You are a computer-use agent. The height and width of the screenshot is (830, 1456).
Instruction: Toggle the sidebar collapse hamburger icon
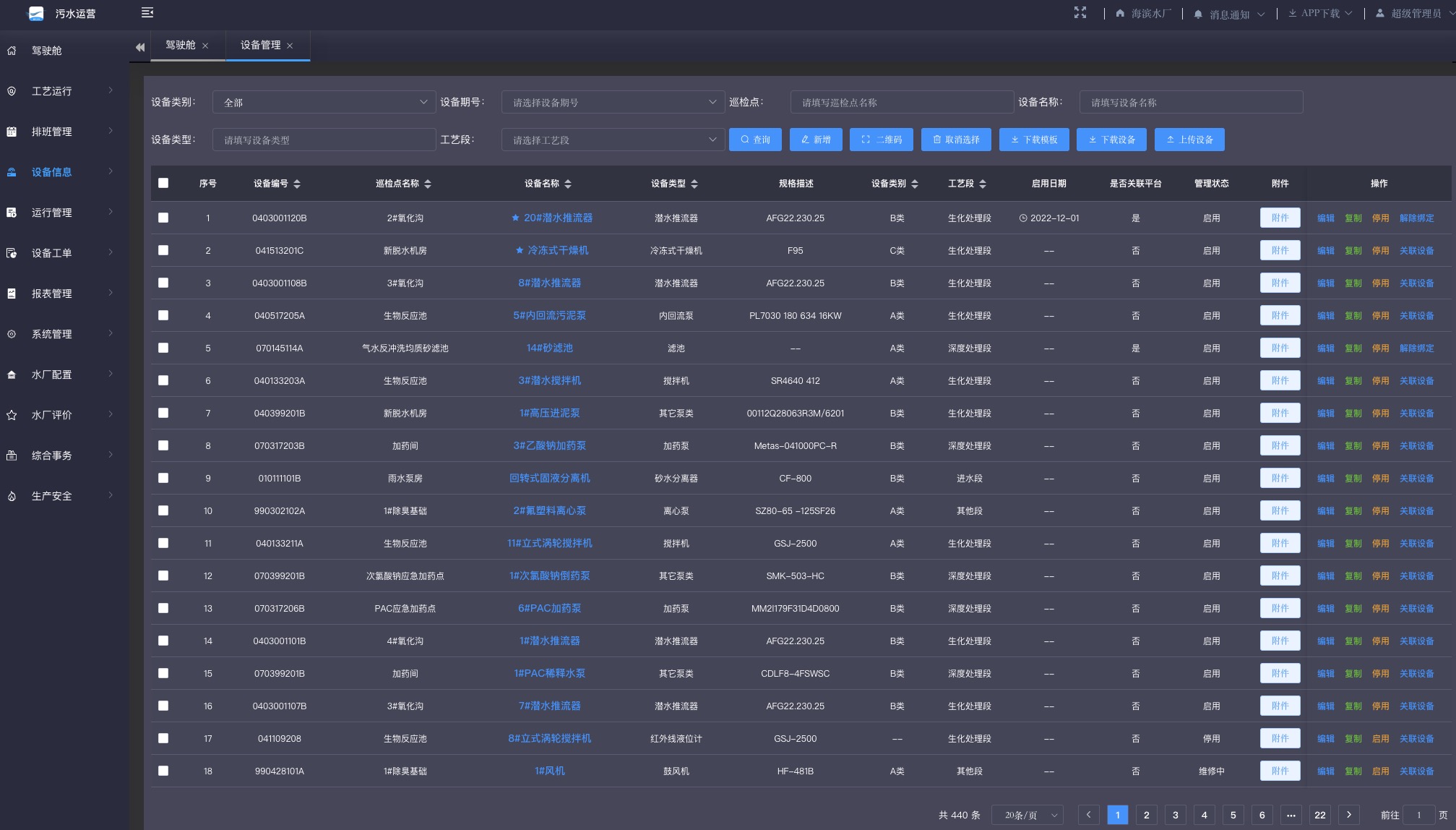point(147,12)
